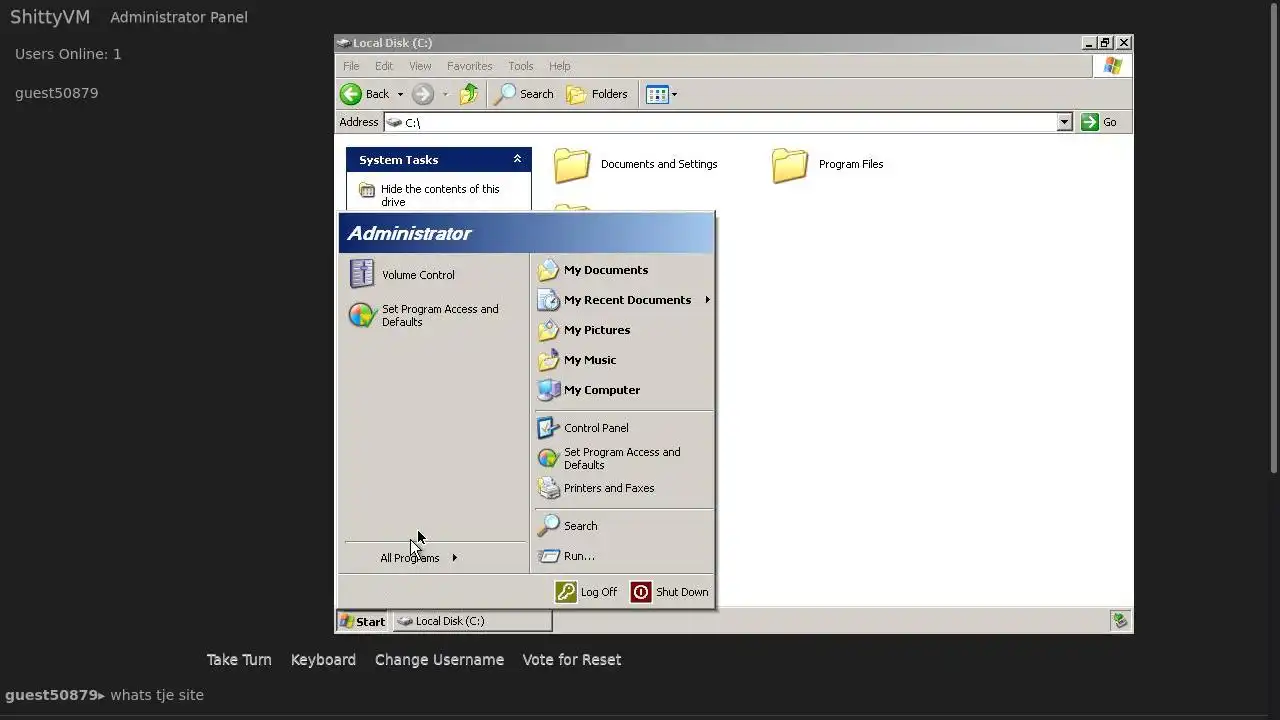1280x720 pixels.
Task: Click the Log Off button
Action: [587, 592]
